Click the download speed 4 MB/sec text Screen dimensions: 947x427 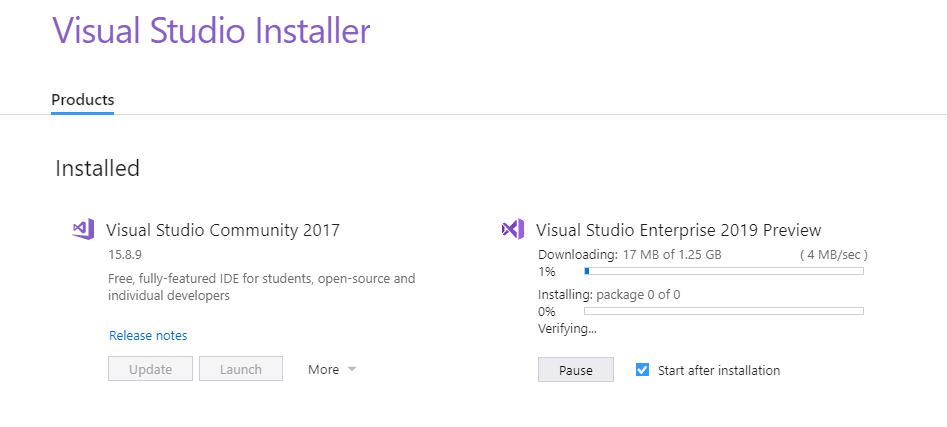[834, 255]
